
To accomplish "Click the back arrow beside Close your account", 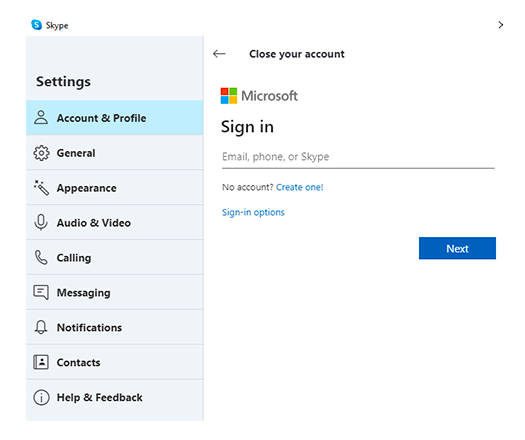I will (219, 54).
